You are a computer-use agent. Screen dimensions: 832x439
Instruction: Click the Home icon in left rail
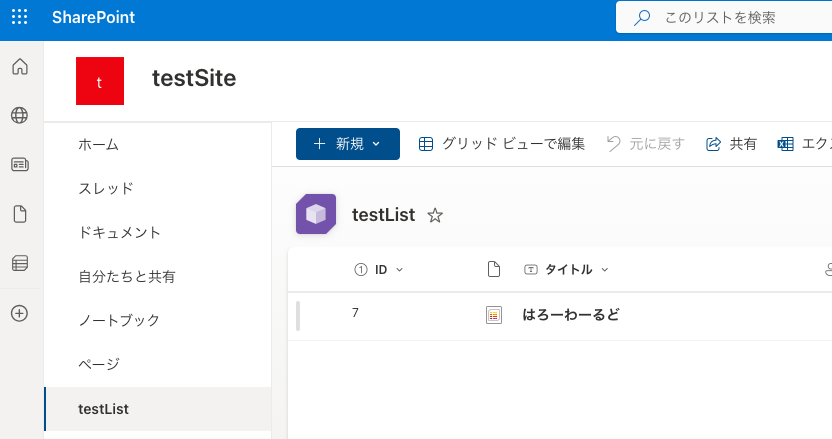coord(19,67)
